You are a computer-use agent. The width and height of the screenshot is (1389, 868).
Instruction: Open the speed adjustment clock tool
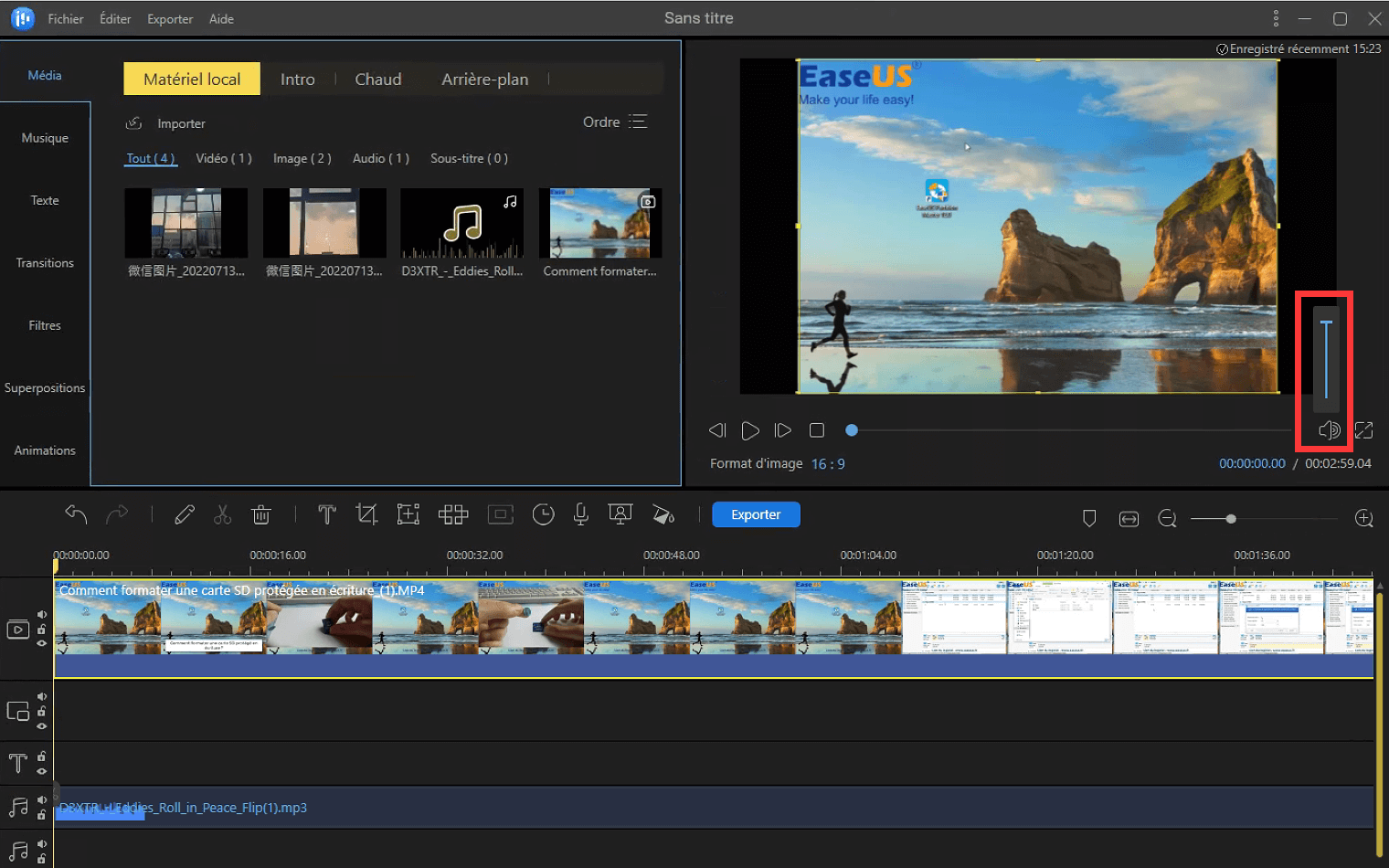coord(543,514)
